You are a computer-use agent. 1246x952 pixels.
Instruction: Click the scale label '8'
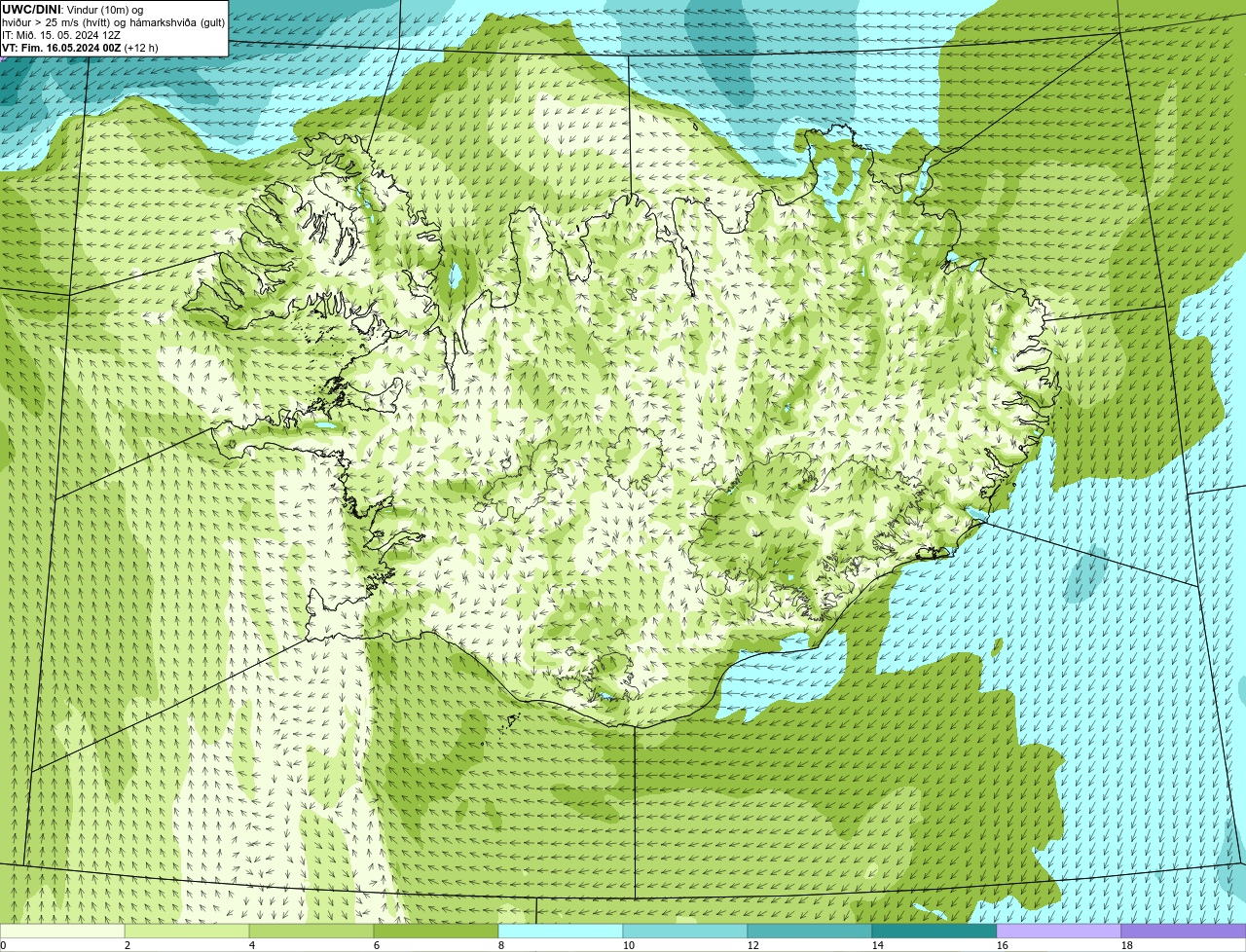(x=501, y=945)
